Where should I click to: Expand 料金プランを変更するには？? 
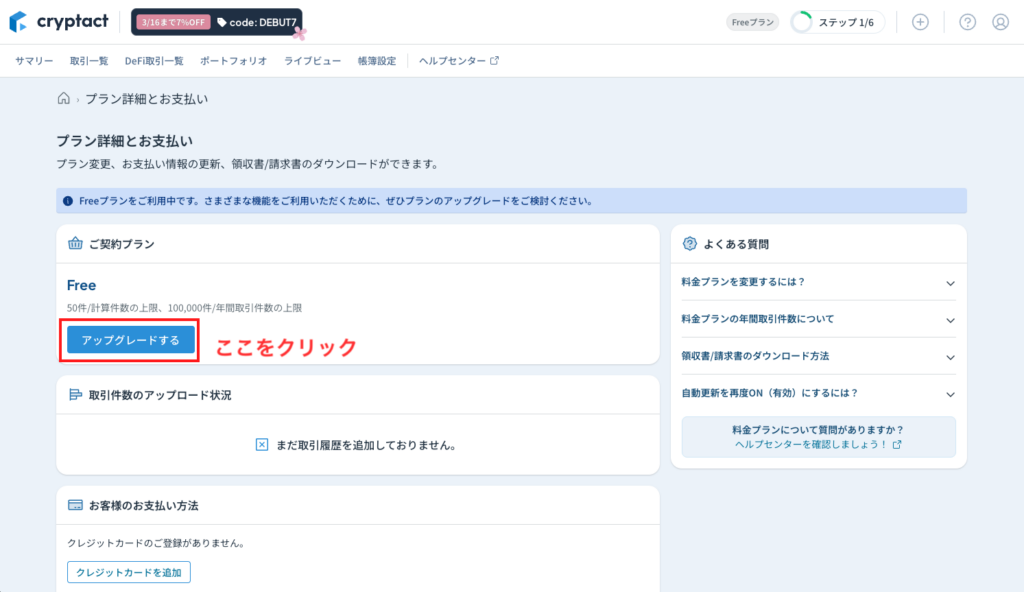point(818,284)
